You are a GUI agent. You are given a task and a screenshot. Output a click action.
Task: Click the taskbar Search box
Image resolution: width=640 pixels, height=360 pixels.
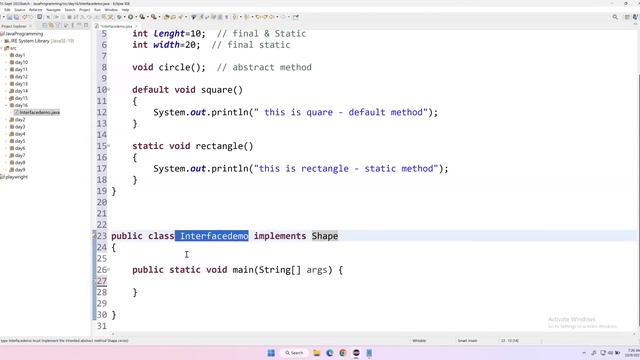pyautogui.click(x=294, y=353)
